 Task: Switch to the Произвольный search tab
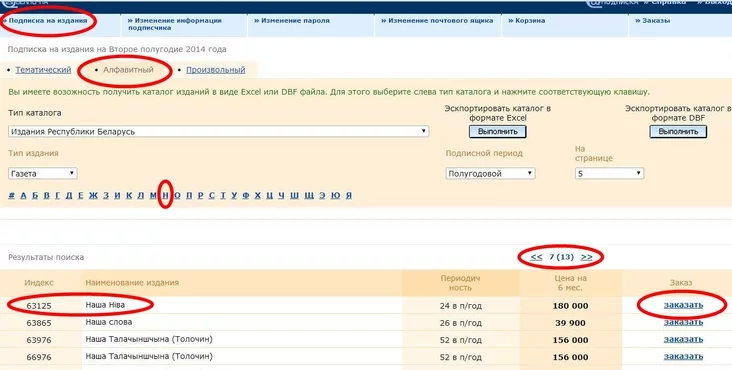coord(216,70)
